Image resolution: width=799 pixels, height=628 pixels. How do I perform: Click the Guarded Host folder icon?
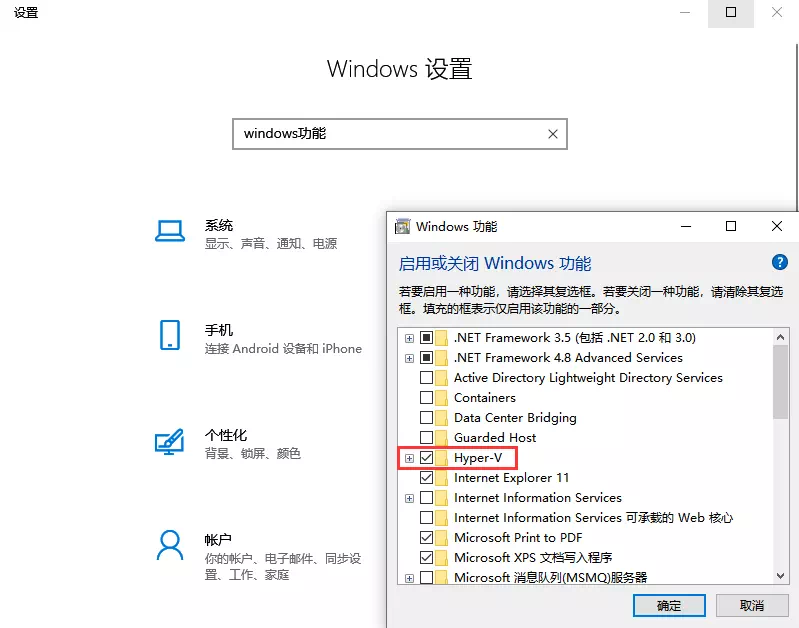click(x=441, y=437)
